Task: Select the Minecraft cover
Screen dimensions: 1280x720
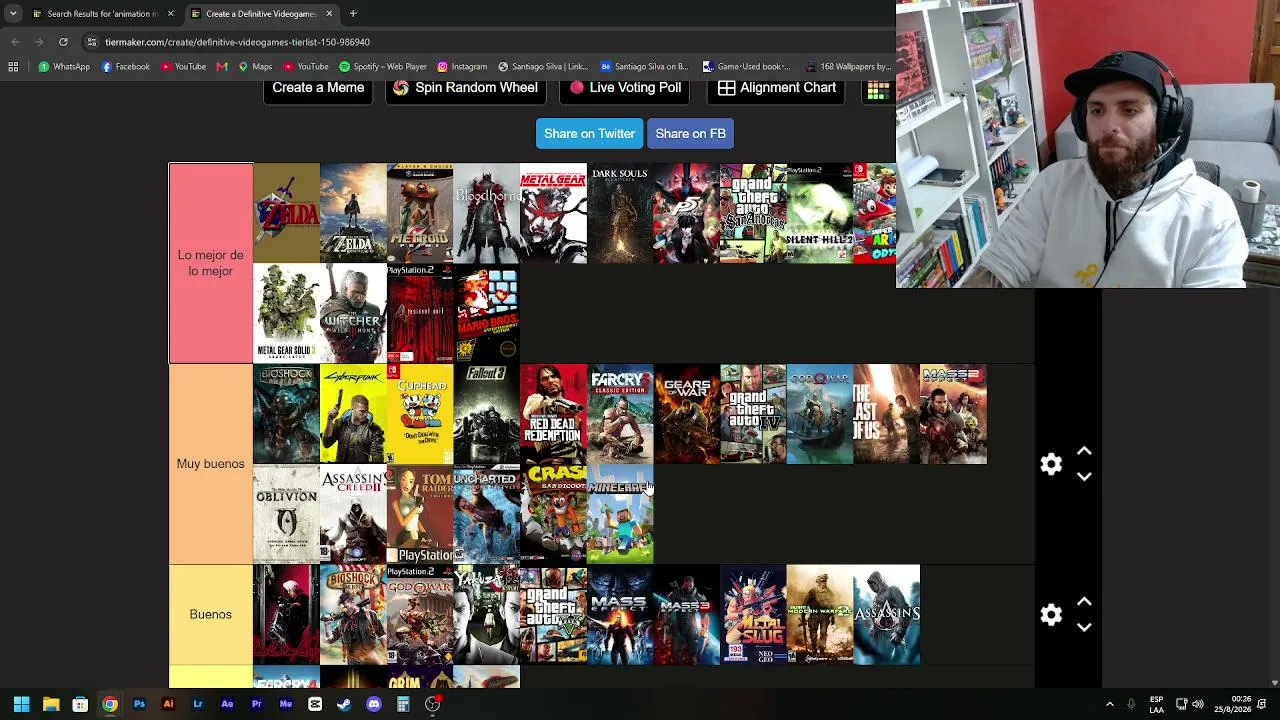Action: [x=620, y=514]
